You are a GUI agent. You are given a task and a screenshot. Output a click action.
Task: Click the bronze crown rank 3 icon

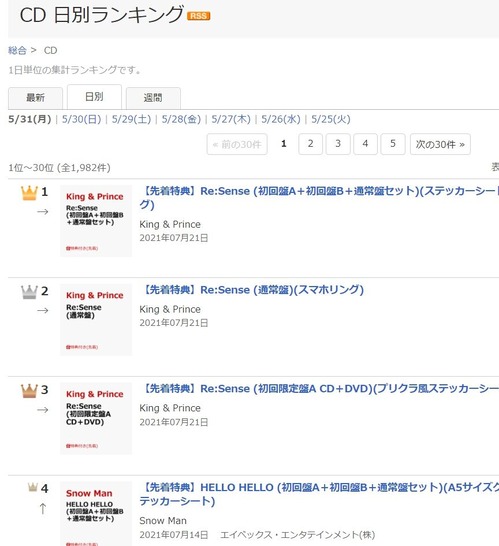(x=29, y=391)
